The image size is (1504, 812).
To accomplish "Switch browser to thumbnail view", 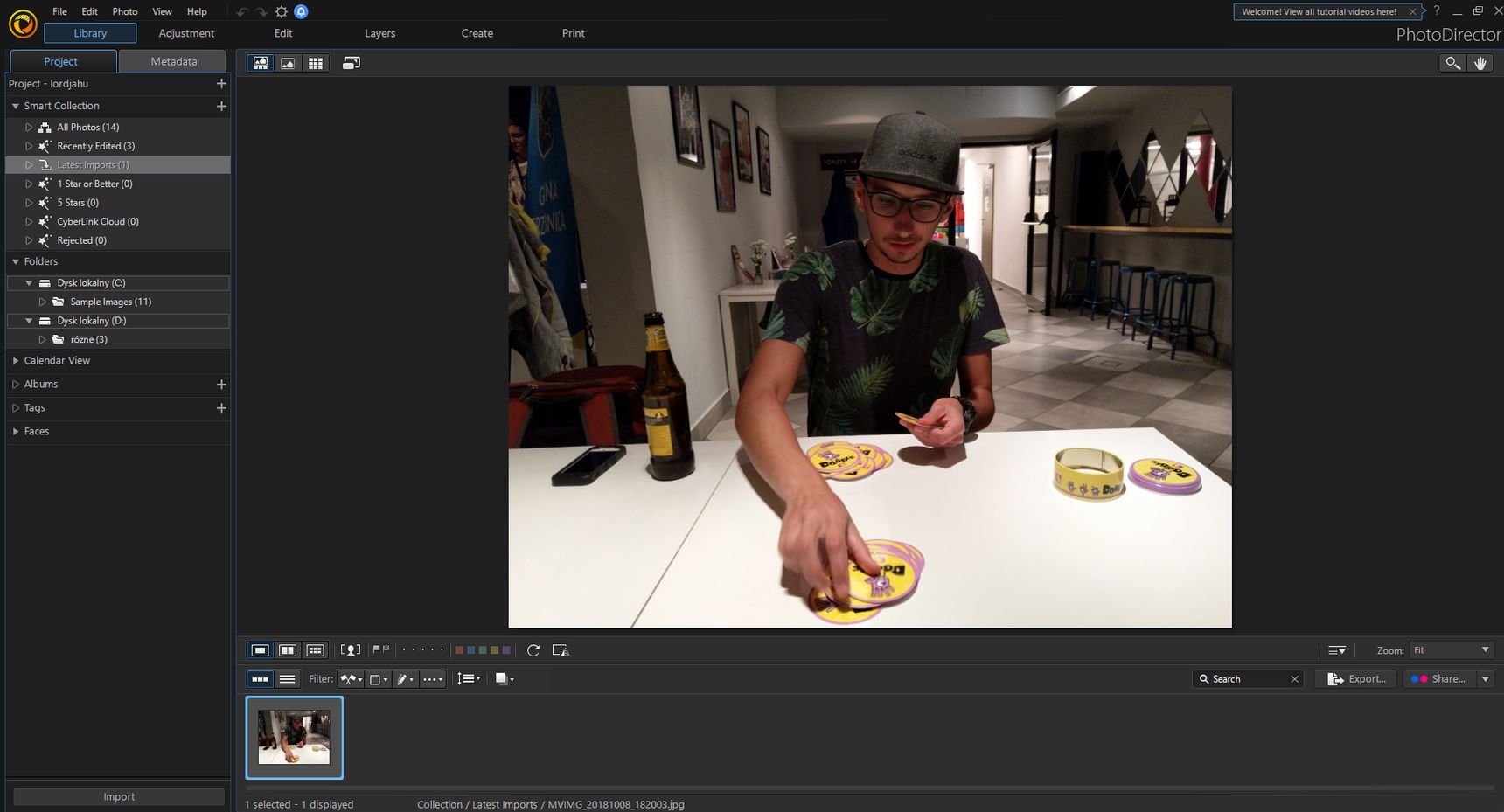I will [x=260, y=679].
